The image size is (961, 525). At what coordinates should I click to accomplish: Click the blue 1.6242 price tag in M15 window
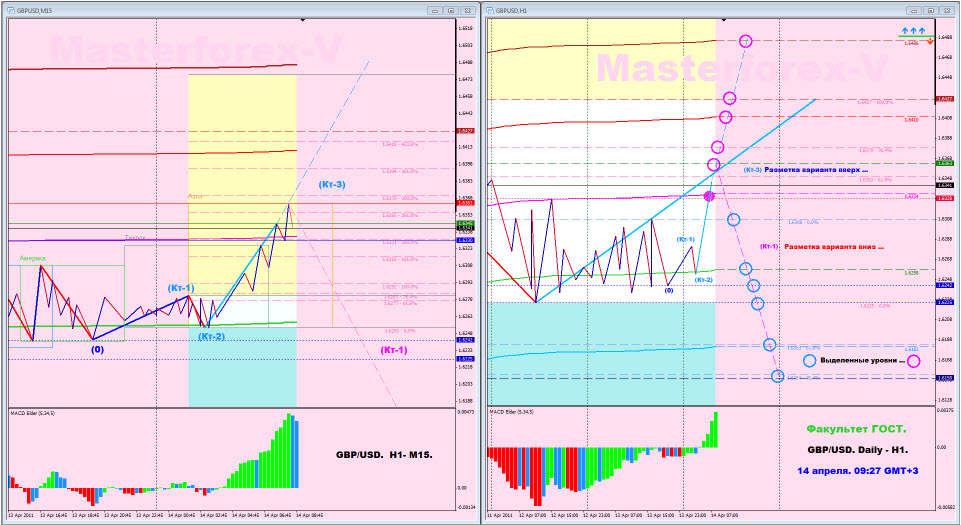click(465, 339)
